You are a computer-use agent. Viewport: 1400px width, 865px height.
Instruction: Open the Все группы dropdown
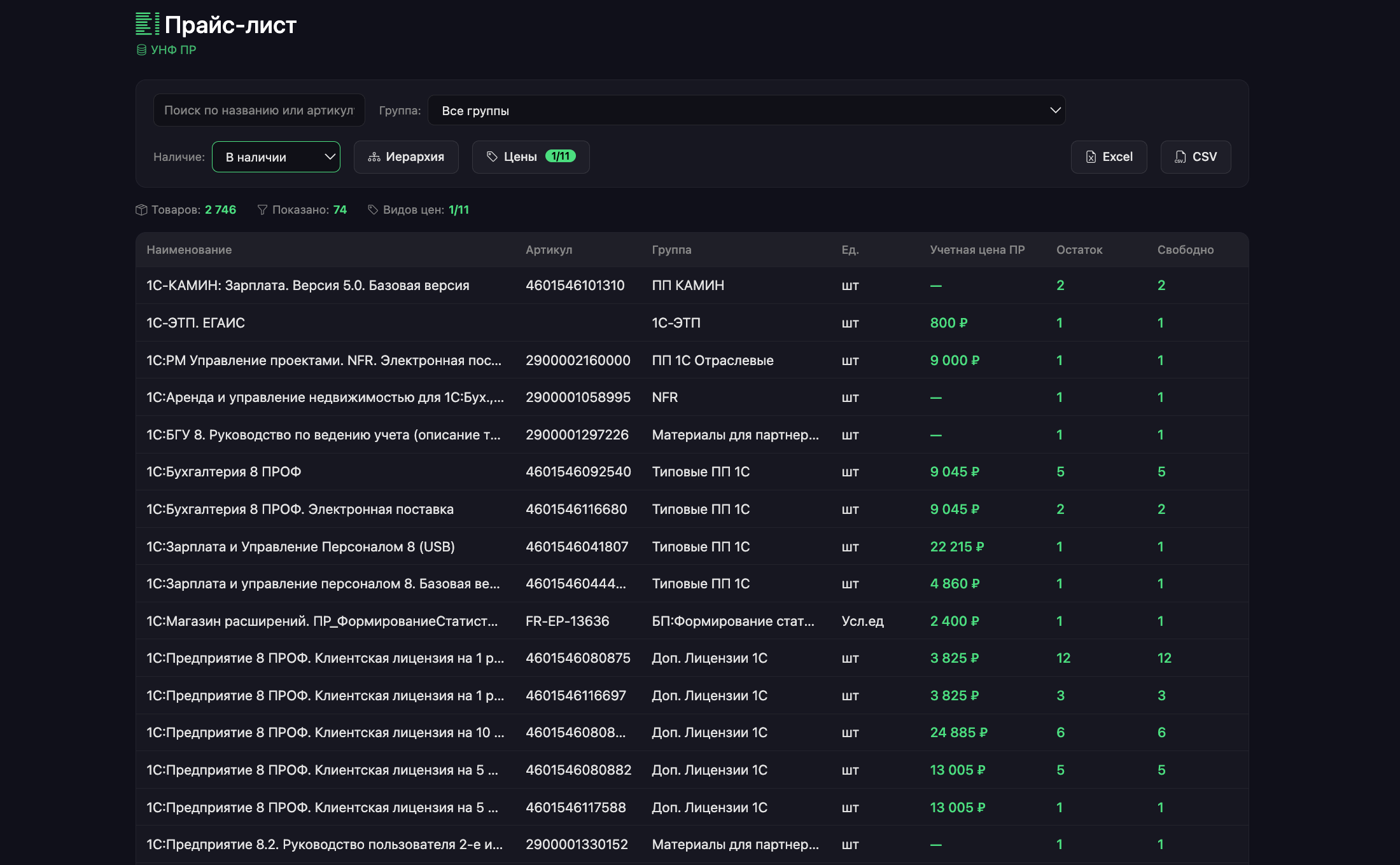click(x=746, y=111)
